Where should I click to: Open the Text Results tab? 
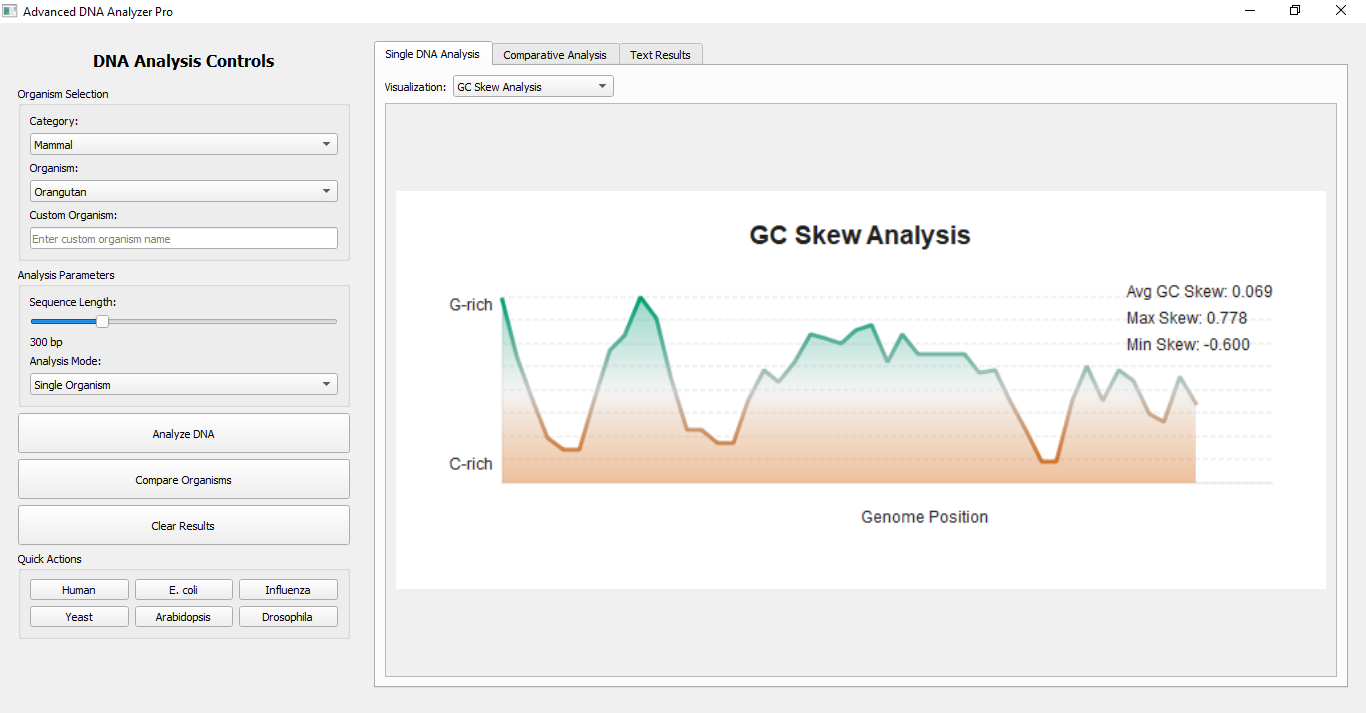660,55
